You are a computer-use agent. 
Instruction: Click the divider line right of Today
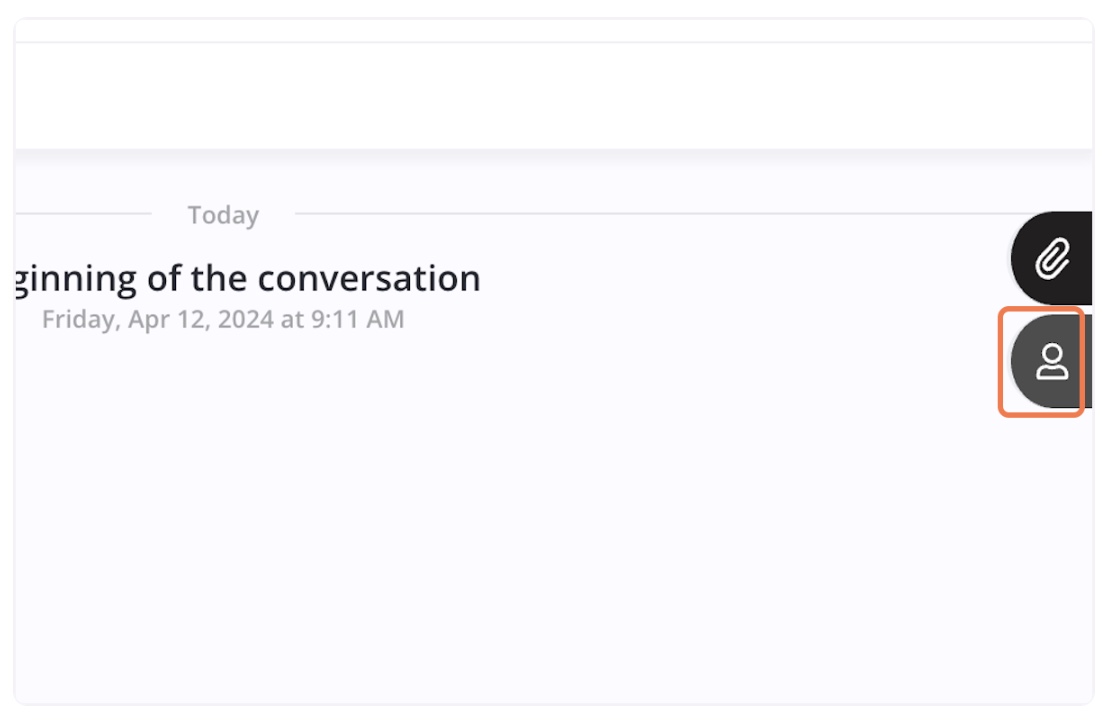653,213
